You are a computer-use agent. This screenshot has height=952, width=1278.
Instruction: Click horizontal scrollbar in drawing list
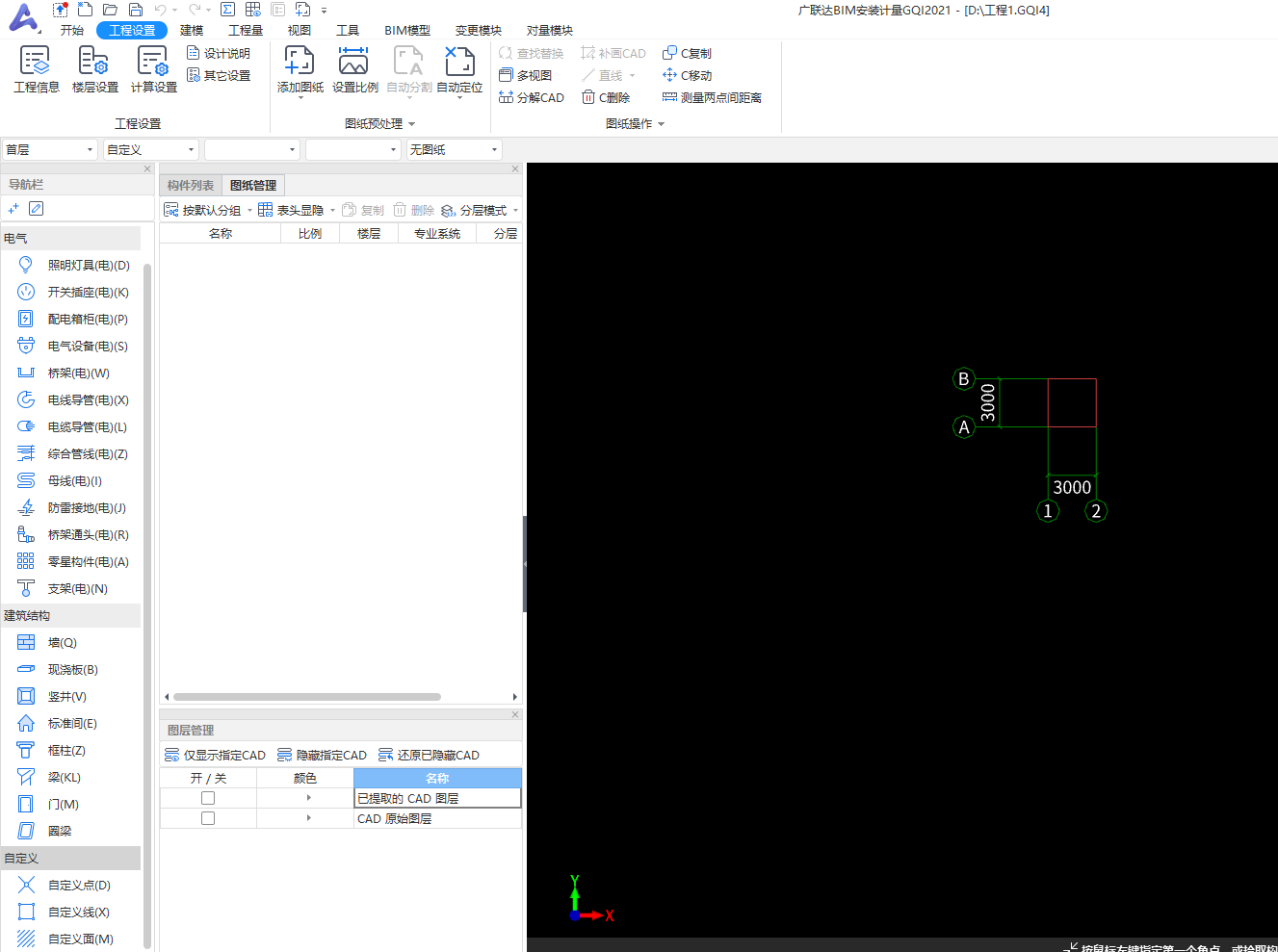(x=307, y=697)
